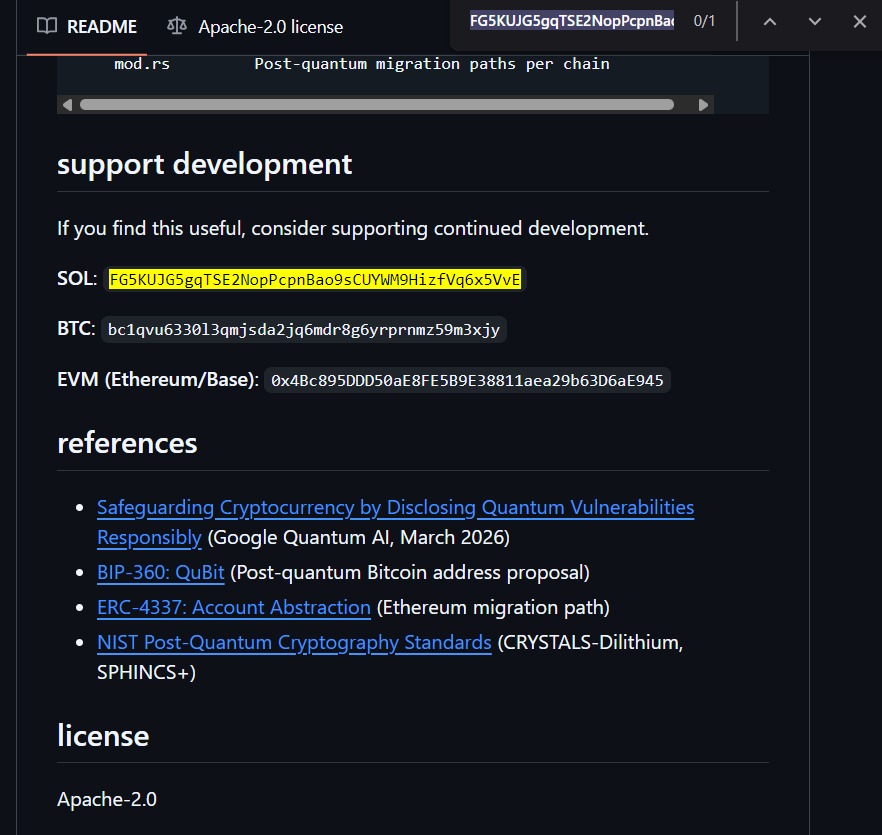Screen dimensions: 882x835
Task: Click the 'SOL:' label
Action: click(77, 279)
